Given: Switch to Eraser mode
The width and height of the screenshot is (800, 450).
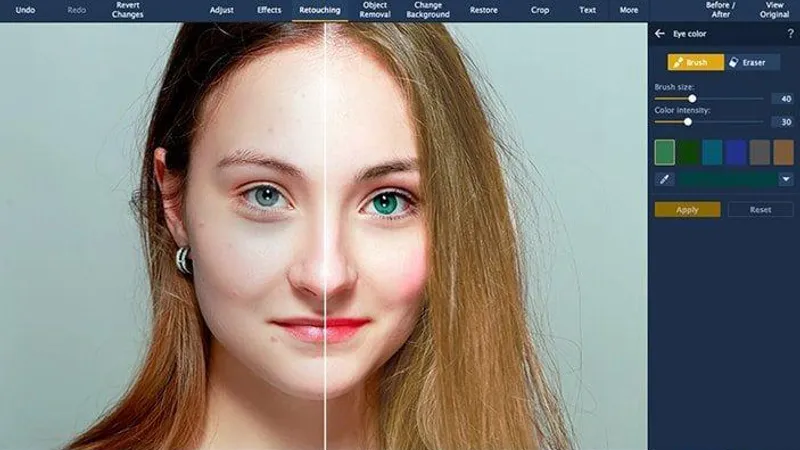Looking at the screenshot, I should click(751, 62).
